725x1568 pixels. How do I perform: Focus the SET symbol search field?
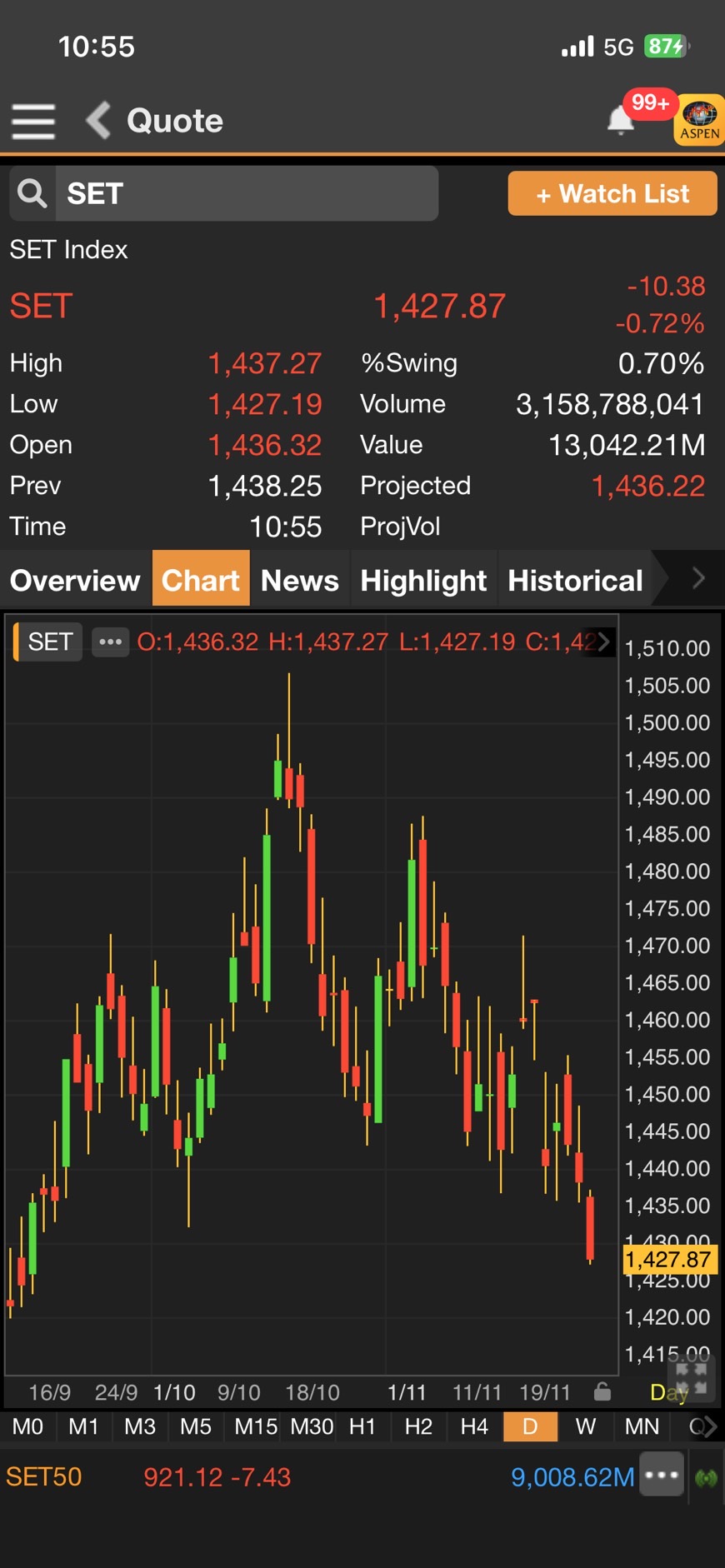pos(247,193)
